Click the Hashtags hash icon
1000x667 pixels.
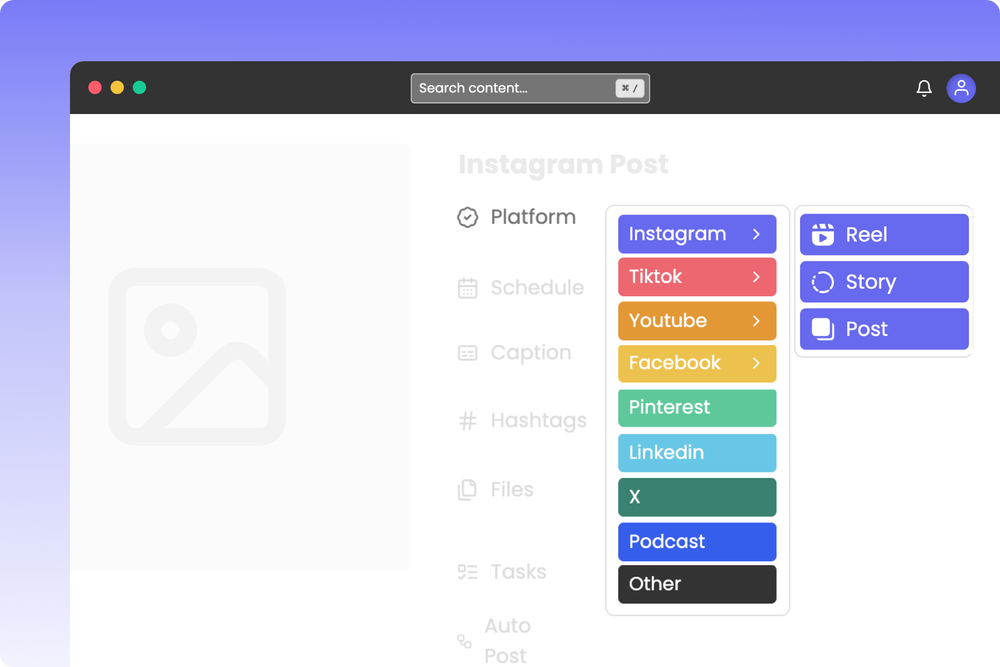pyautogui.click(x=467, y=421)
